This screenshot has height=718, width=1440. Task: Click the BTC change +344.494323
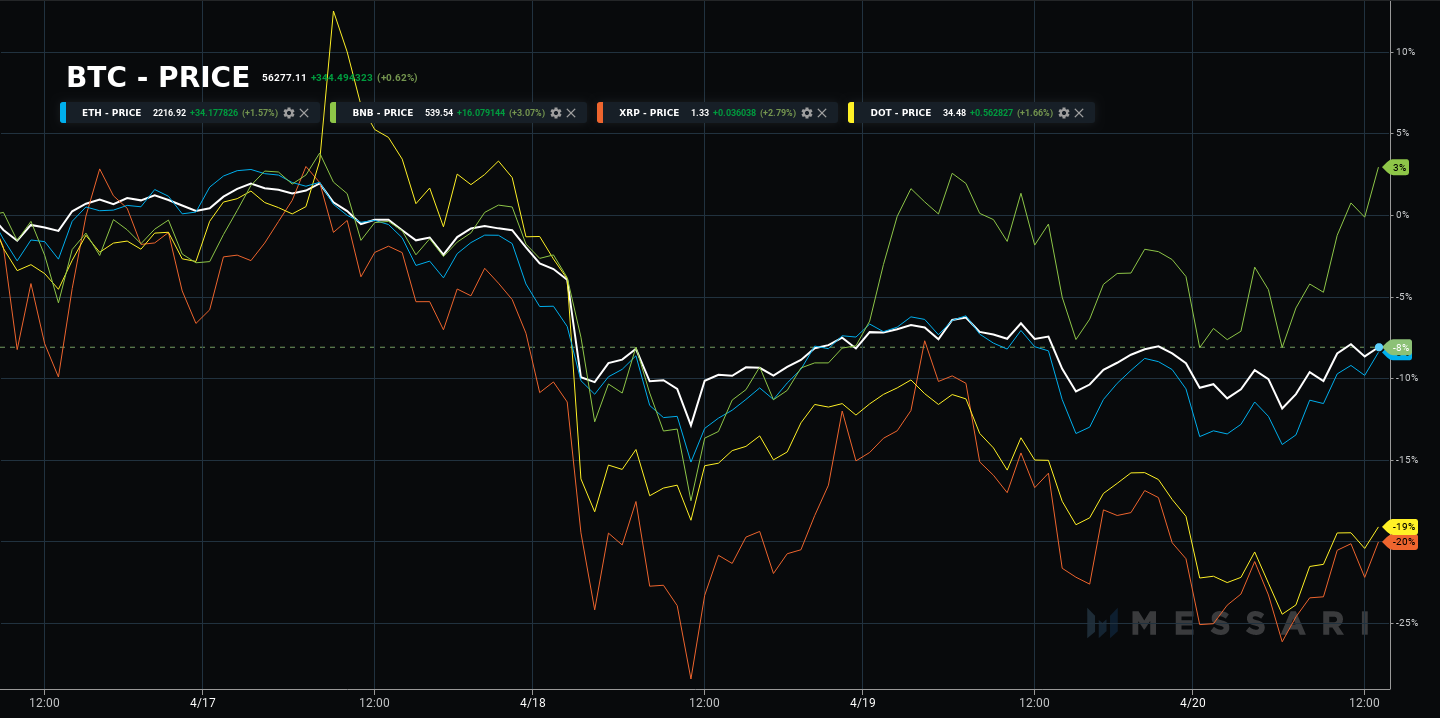coord(342,77)
